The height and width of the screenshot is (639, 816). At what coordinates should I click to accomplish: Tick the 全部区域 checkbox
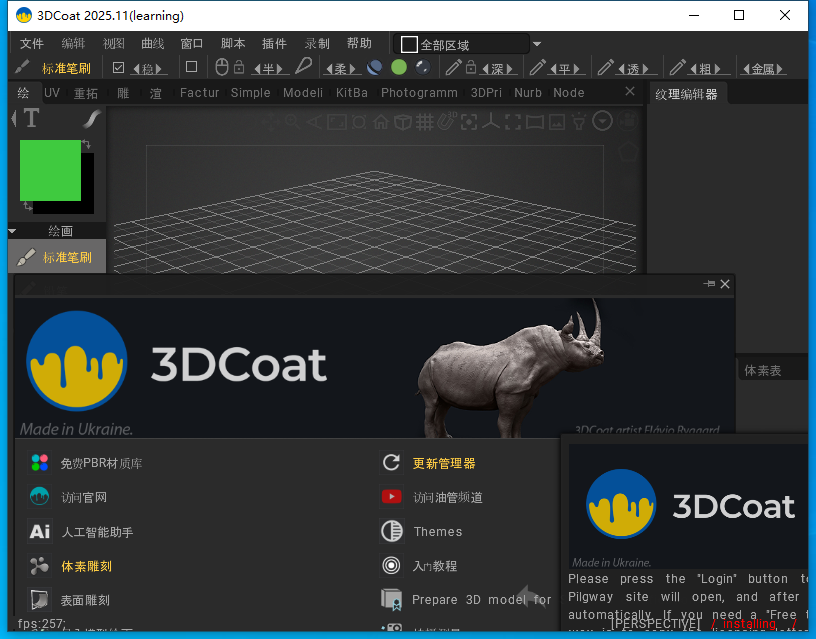409,45
